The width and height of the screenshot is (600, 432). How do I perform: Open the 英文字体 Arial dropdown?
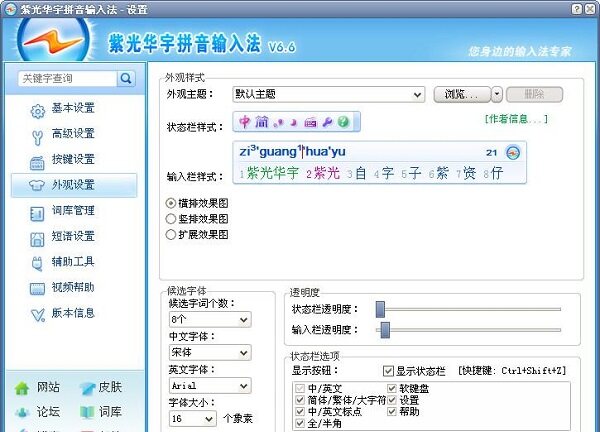pyautogui.click(x=210, y=385)
